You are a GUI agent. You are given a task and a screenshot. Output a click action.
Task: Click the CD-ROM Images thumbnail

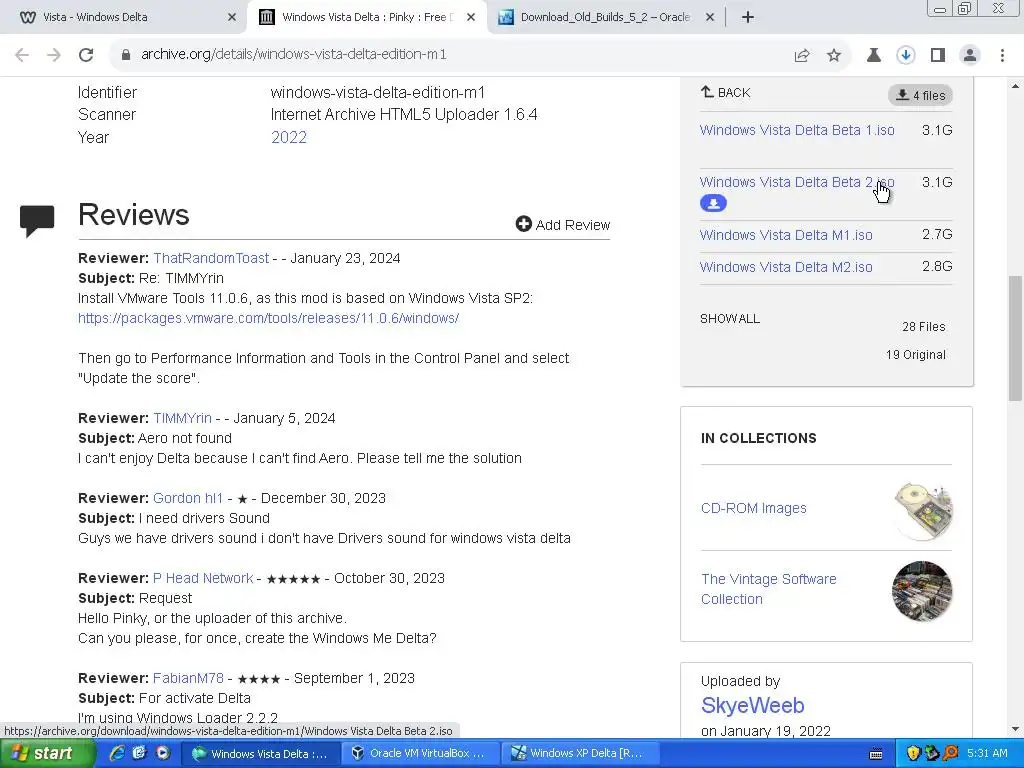click(x=922, y=510)
